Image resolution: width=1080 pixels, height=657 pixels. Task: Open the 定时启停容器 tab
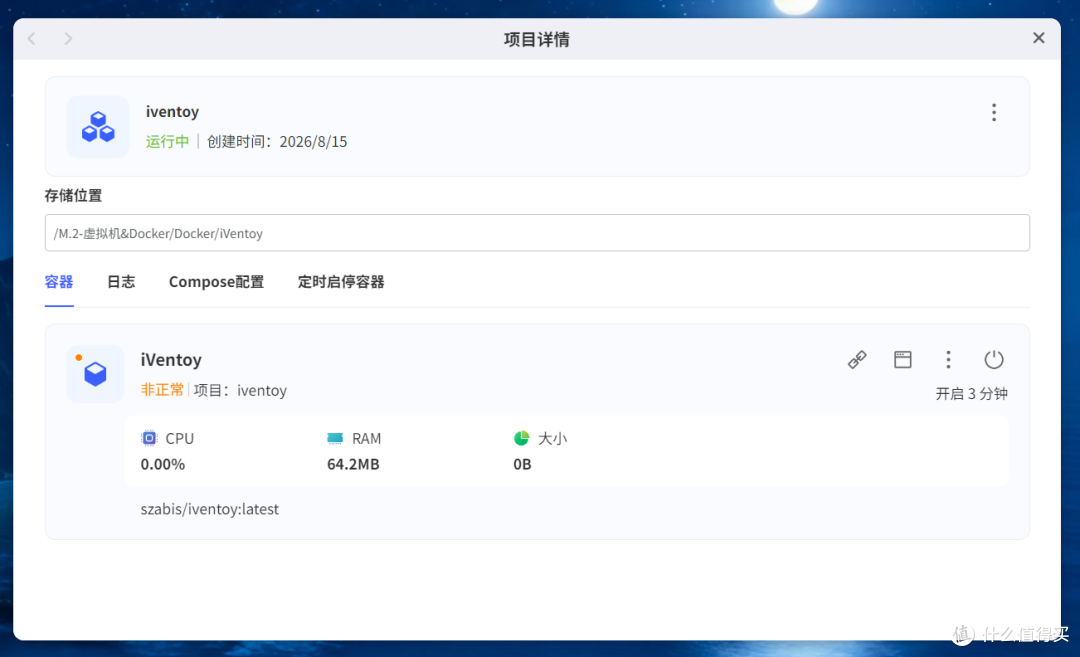[341, 282]
